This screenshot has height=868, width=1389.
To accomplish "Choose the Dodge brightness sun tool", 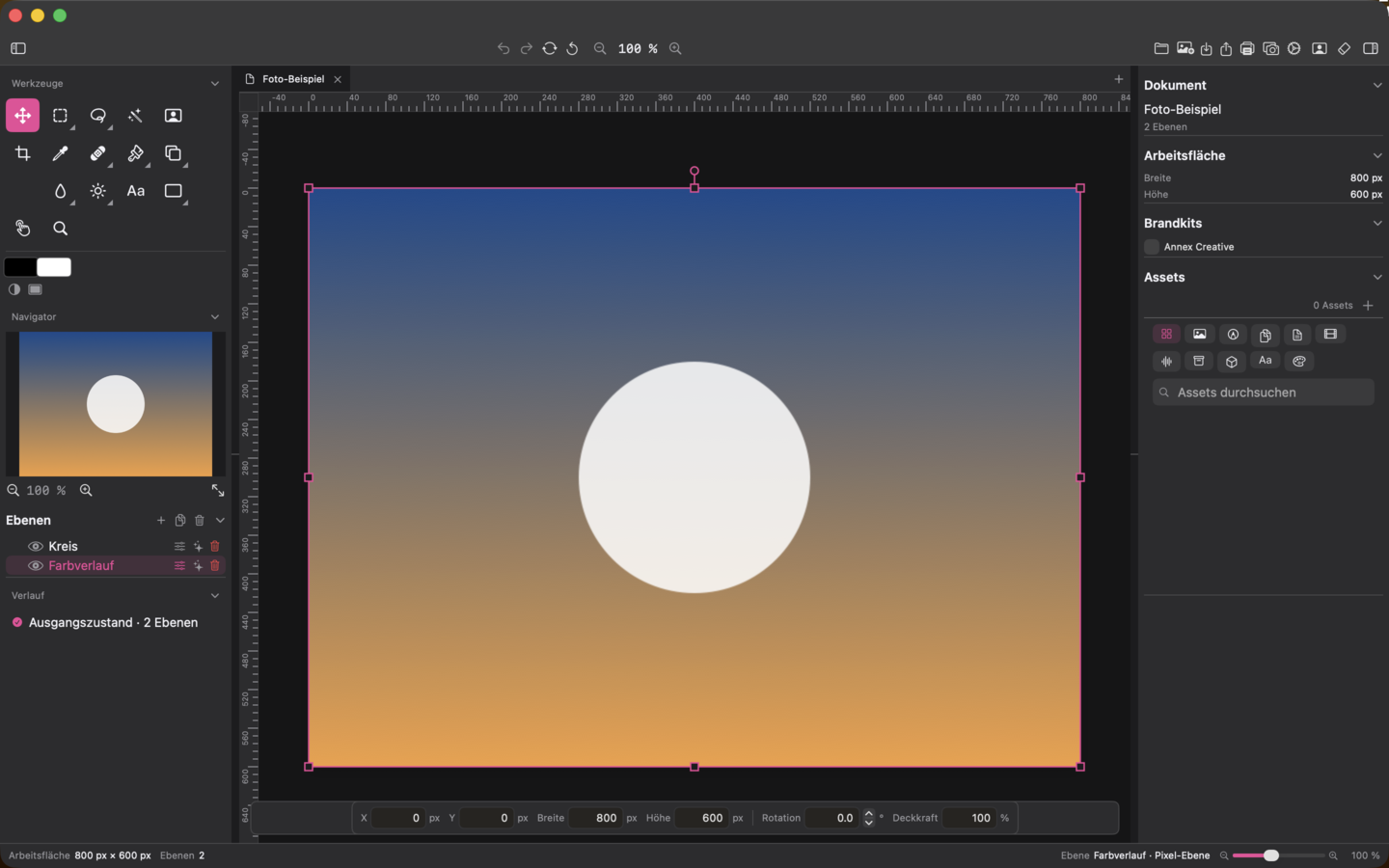I will coord(98,191).
